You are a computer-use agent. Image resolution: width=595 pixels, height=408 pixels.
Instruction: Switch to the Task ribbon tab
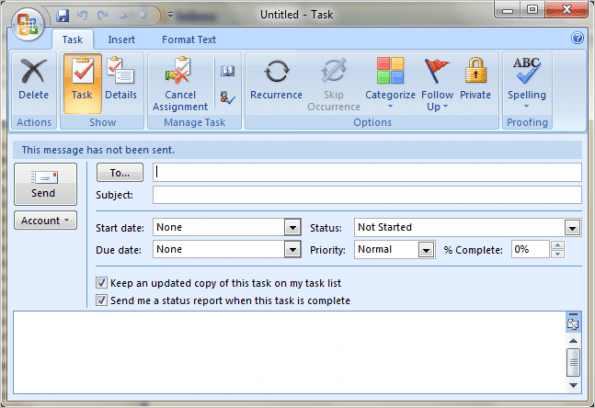point(72,39)
